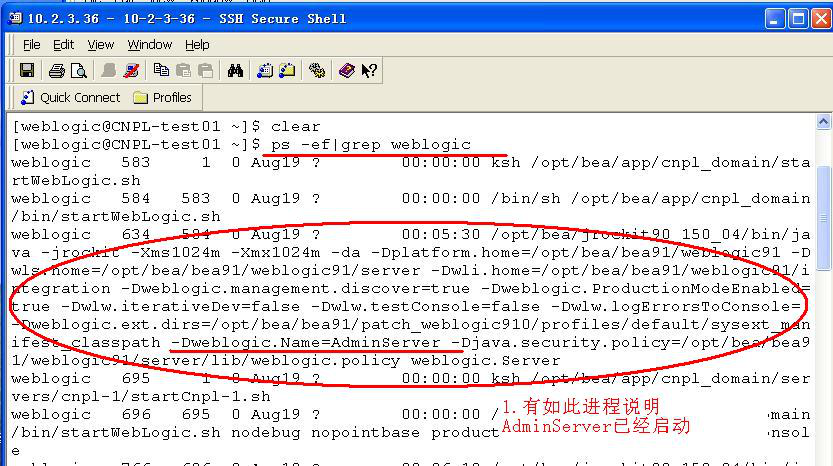The image size is (833, 466).
Task: Click the first Paste clipboard icon
Action: coord(183,70)
